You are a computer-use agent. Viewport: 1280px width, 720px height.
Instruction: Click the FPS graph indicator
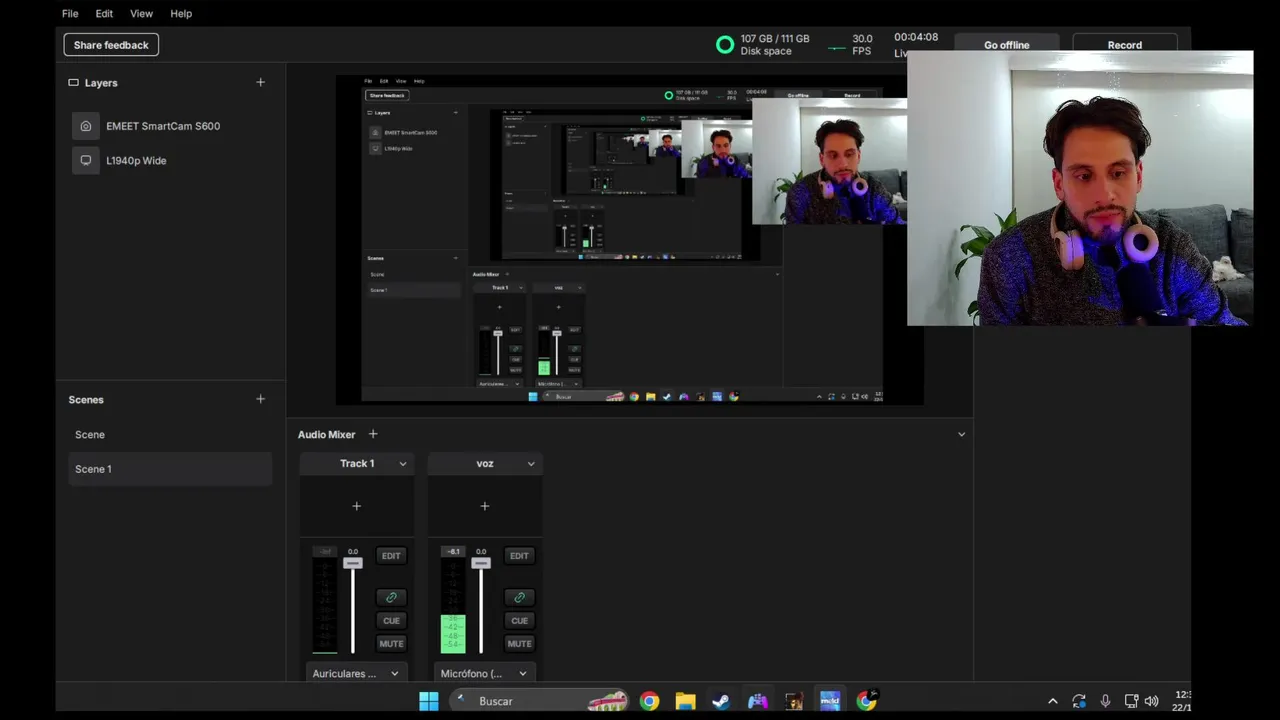click(837, 46)
